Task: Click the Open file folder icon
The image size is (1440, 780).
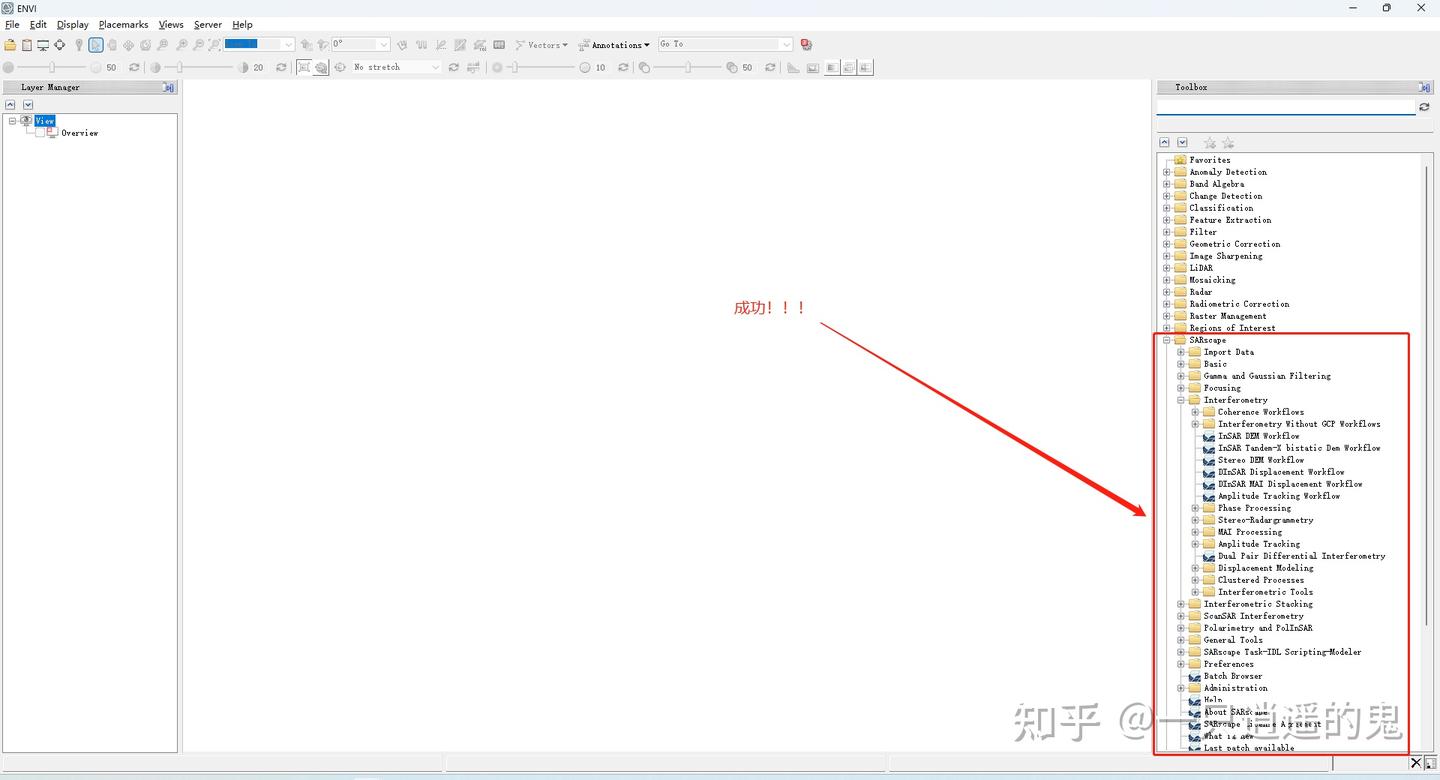Action: [10, 45]
